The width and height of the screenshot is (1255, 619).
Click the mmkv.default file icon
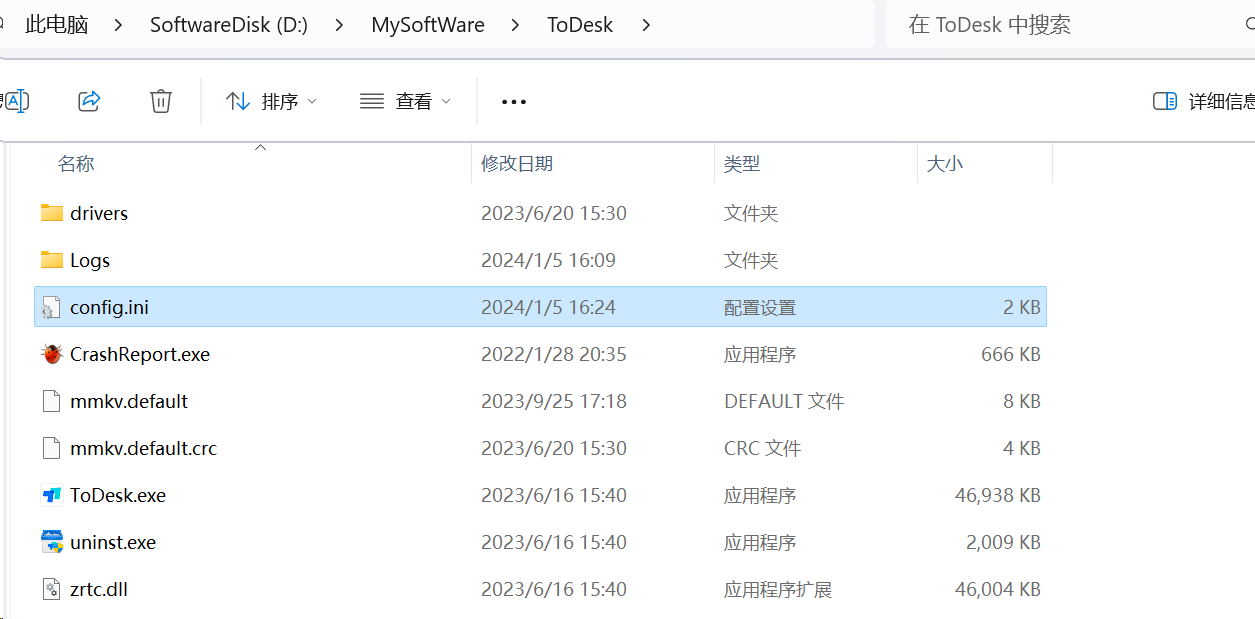pos(52,401)
